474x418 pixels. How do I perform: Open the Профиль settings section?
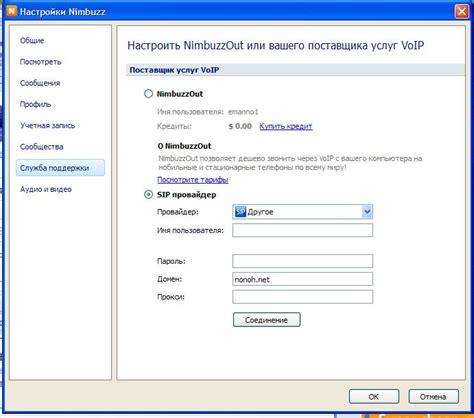(35, 104)
